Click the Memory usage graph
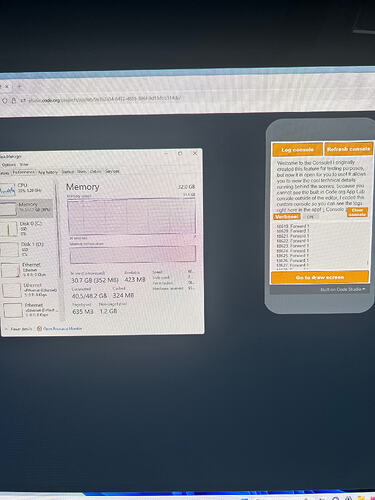 pos(131,216)
